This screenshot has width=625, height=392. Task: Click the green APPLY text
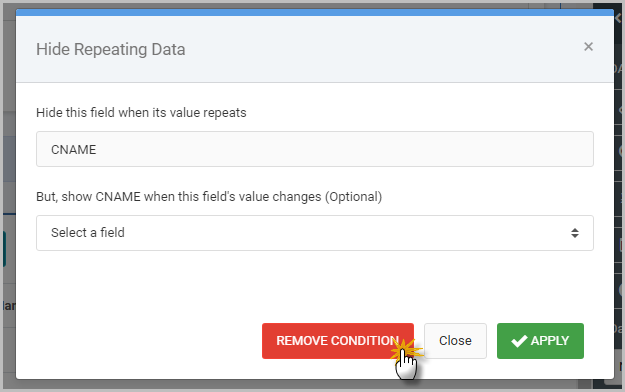550,341
